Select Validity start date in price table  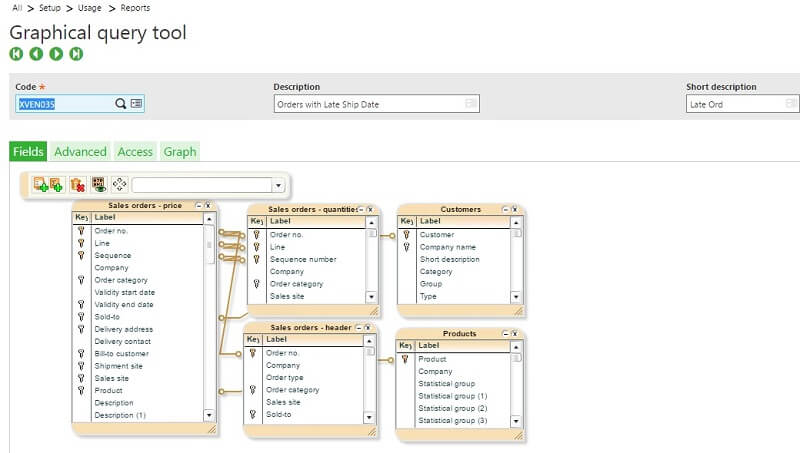pos(124,292)
